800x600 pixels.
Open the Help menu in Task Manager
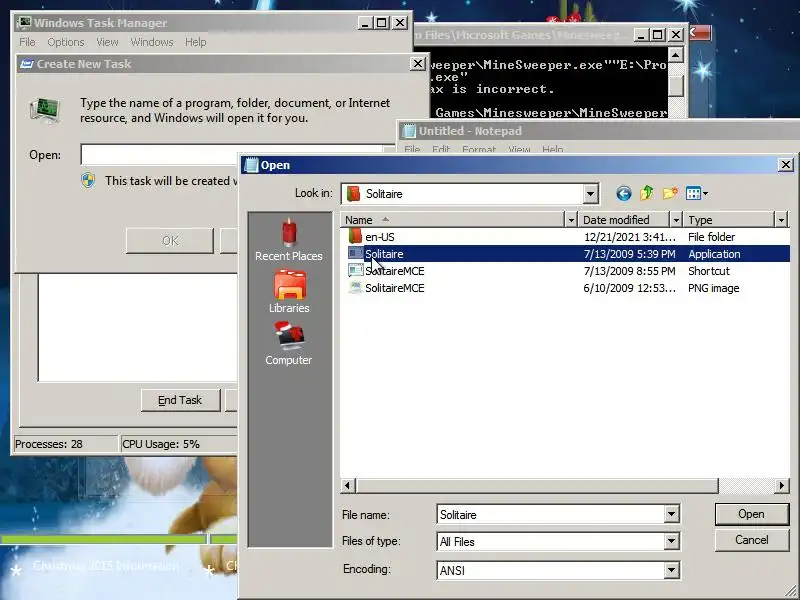tap(195, 42)
